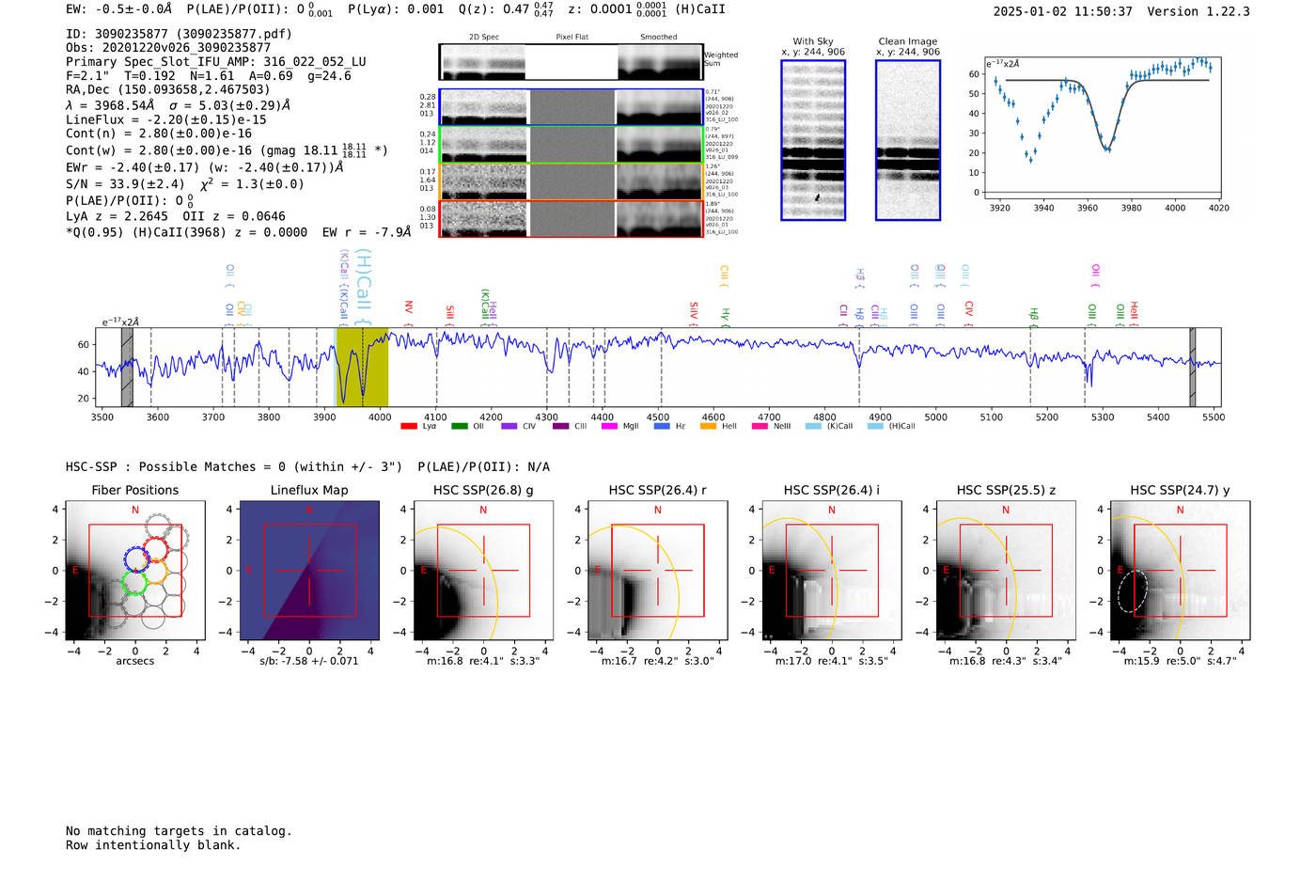The height and width of the screenshot is (896, 1316).
Task: Select the red-outlined fiber spectrum row
Action: click(x=571, y=218)
